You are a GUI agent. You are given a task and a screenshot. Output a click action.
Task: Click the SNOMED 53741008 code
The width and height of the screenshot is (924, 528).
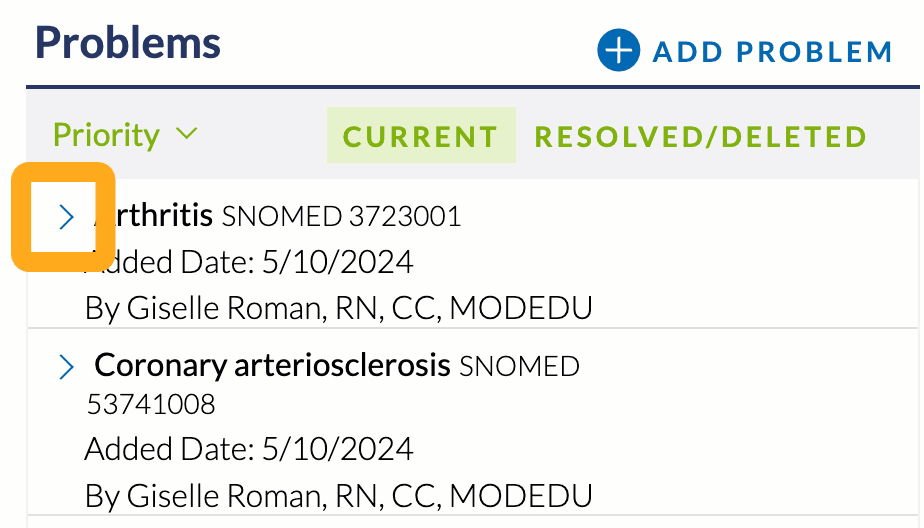[x=333, y=385]
